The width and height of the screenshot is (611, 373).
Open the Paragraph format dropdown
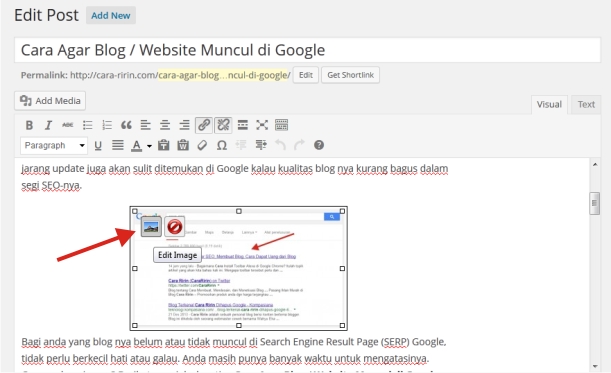click(54, 145)
